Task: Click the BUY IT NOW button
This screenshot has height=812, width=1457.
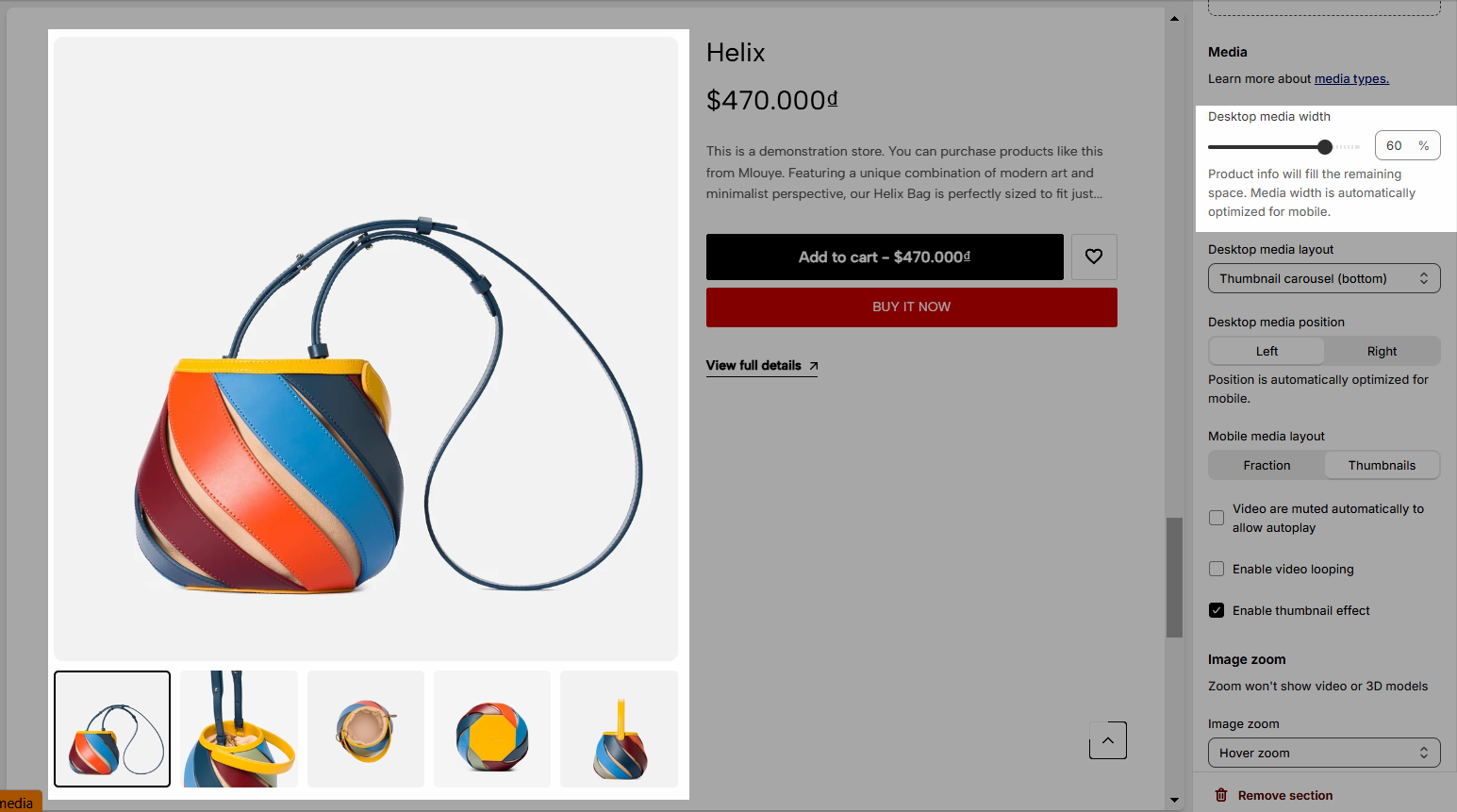Action: click(x=912, y=307)
